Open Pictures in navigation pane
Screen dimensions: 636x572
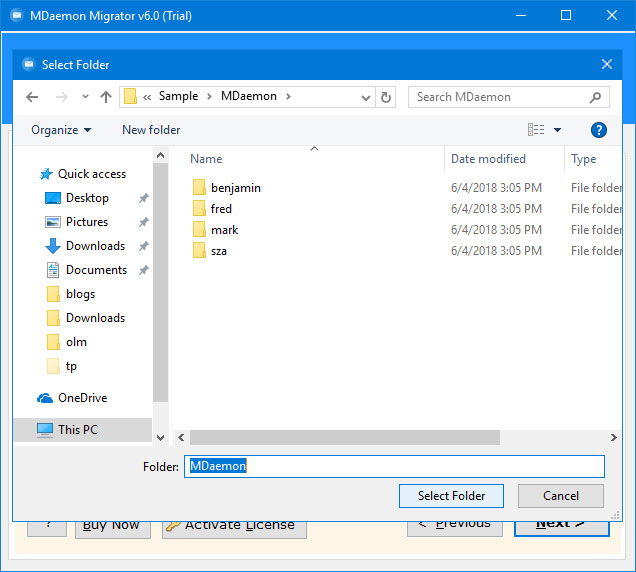87,222
